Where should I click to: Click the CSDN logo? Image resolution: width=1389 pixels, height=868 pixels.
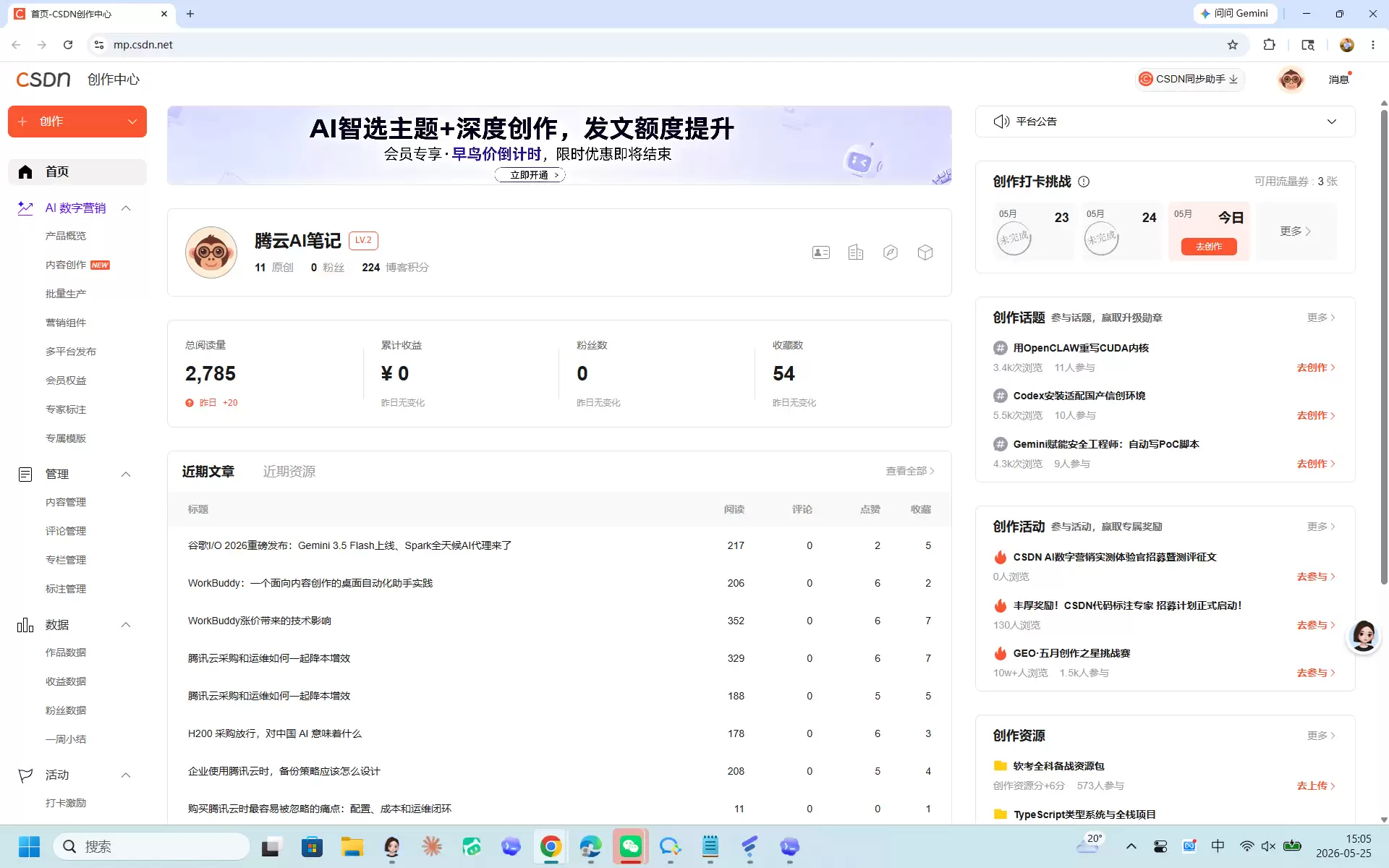click(x=43, y=79)
